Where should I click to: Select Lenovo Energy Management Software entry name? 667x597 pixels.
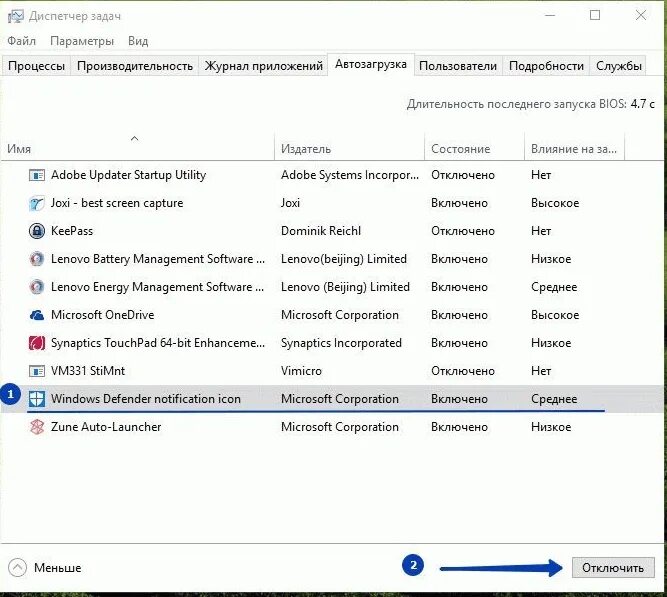pyautogui.click(x=157, y=287)
